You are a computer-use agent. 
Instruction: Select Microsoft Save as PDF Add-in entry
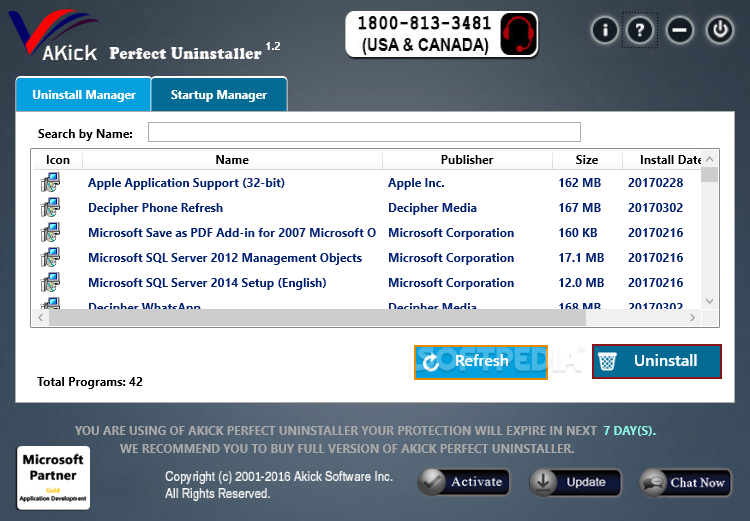232,233
